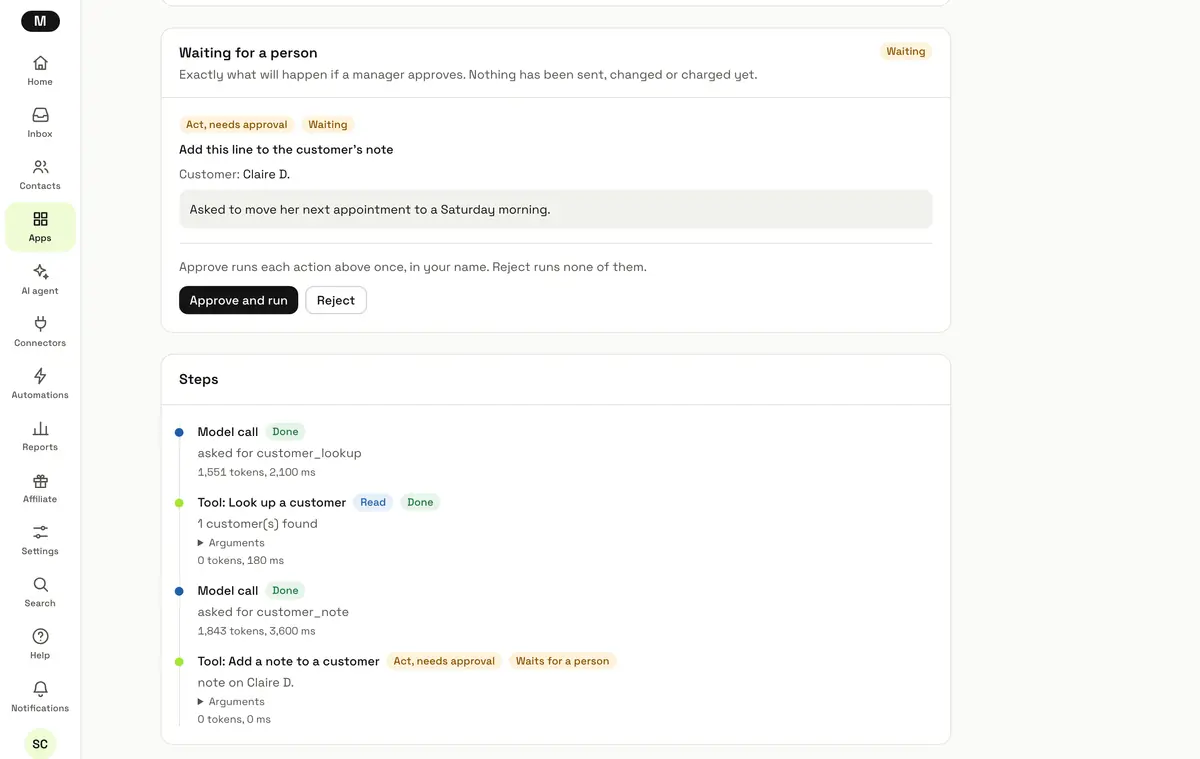Open the Settings sliders icon
Screen dimensions: 1200x759
[x=40, y=532]
